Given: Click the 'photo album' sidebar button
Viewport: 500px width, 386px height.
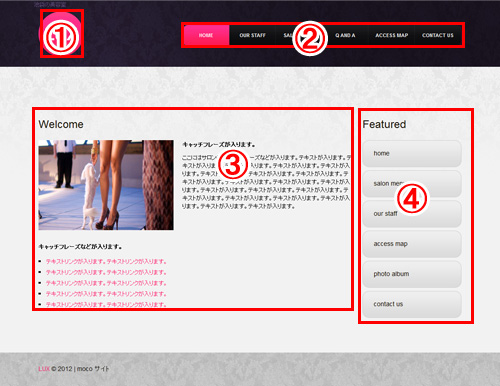Looking at the screenshot, I should 412,274.
